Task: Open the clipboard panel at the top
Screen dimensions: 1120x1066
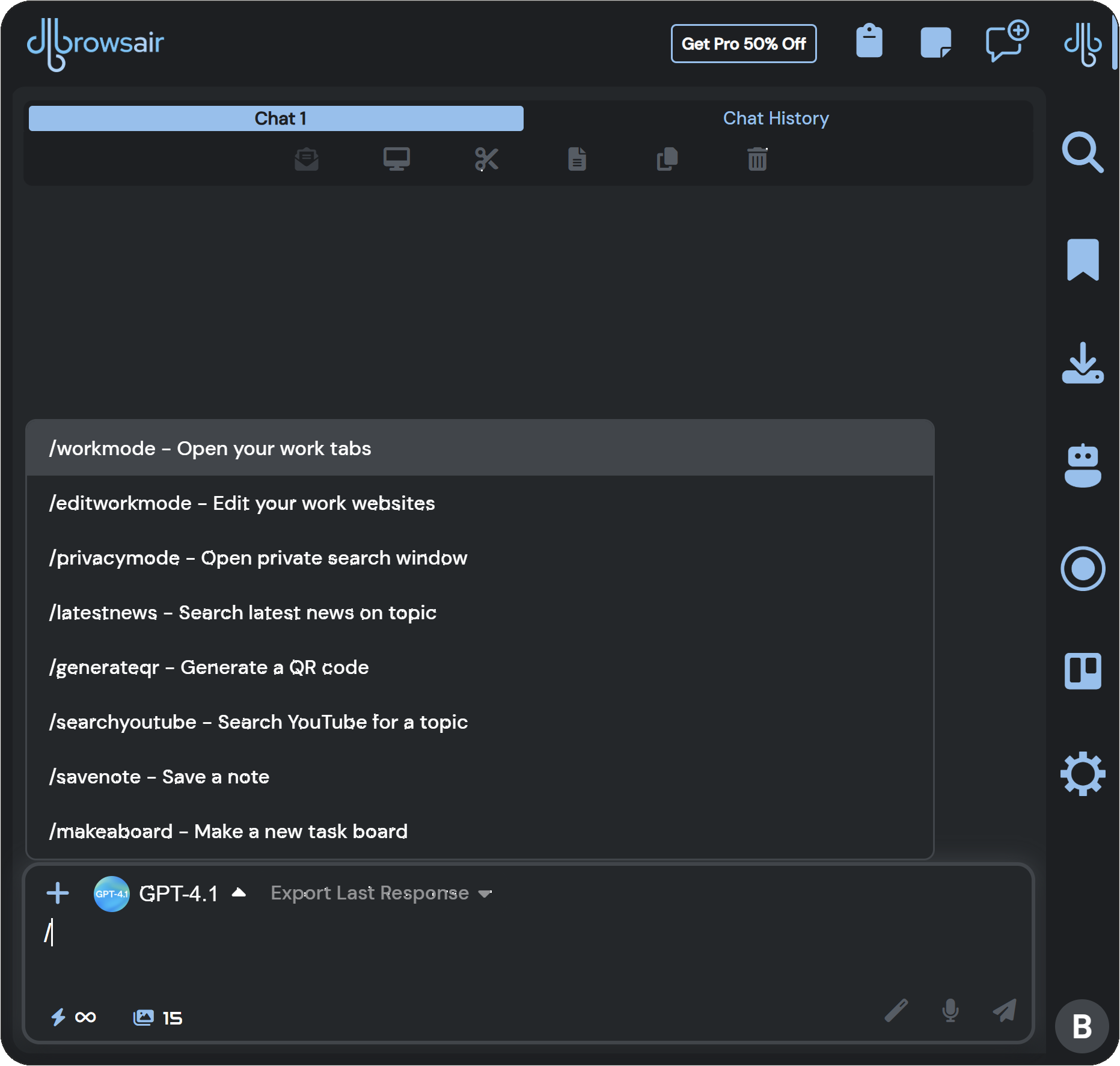Action: (x=868, y=42)
